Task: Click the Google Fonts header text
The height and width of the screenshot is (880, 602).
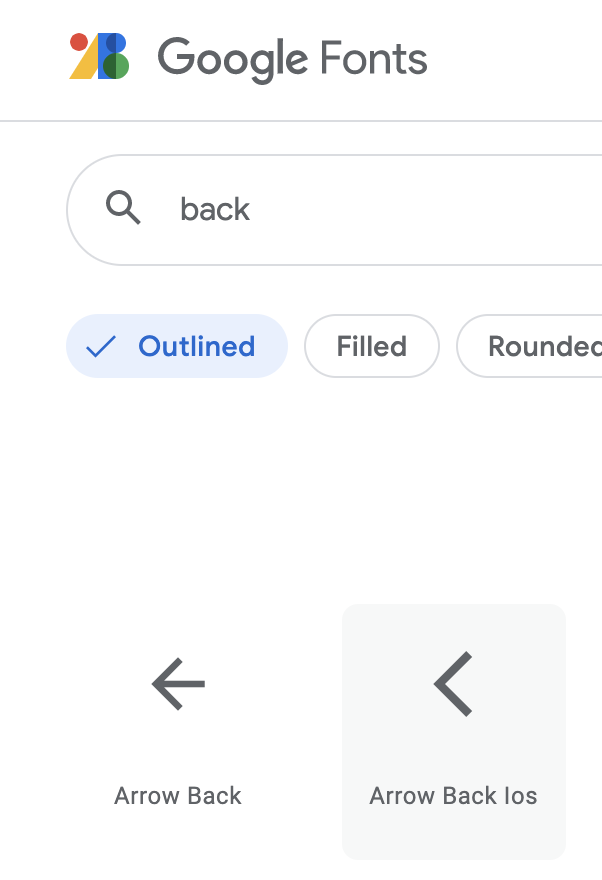Action: click(292, 58)
